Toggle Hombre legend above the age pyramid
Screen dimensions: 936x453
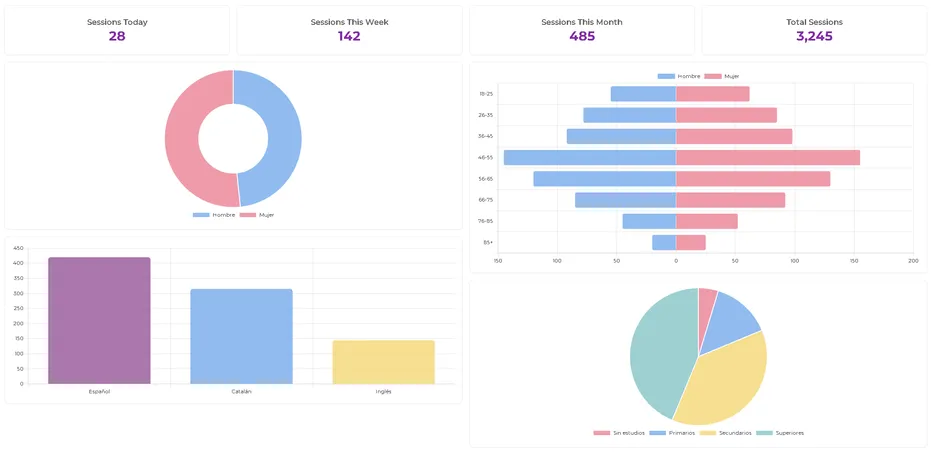[679, 76]
